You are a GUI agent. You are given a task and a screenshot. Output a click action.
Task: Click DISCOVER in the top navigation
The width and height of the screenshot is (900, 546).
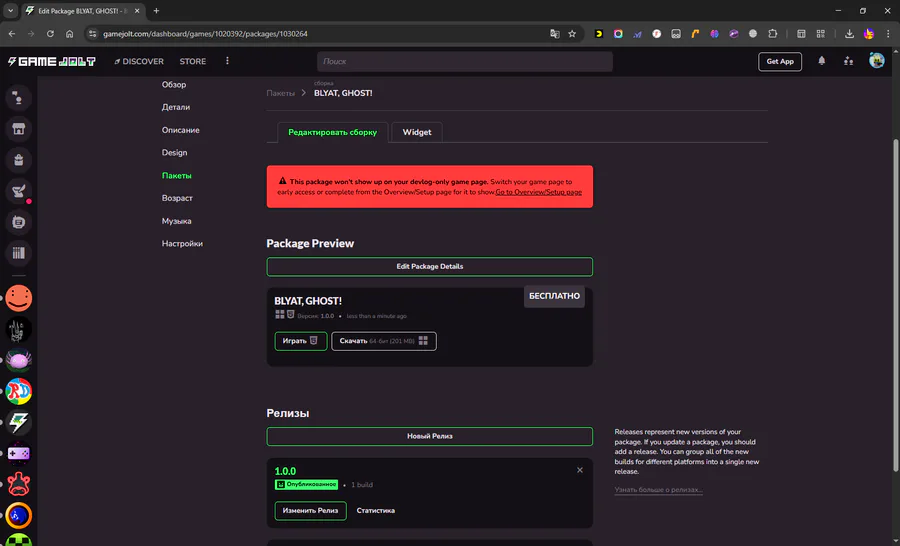coord(139,61)
